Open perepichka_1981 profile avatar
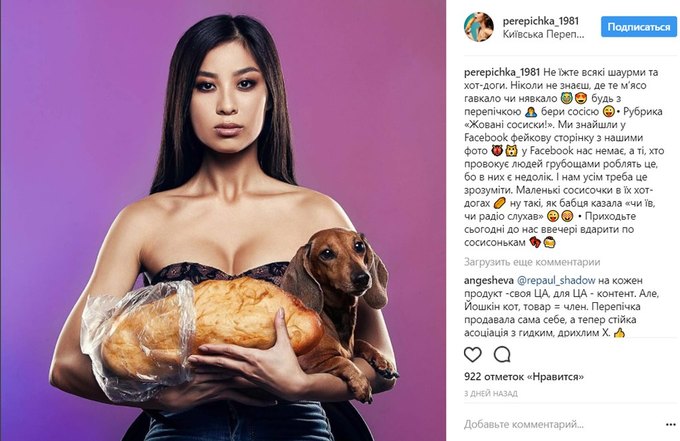The height and width of the screenshot is (441, 680). coord(479,27)
